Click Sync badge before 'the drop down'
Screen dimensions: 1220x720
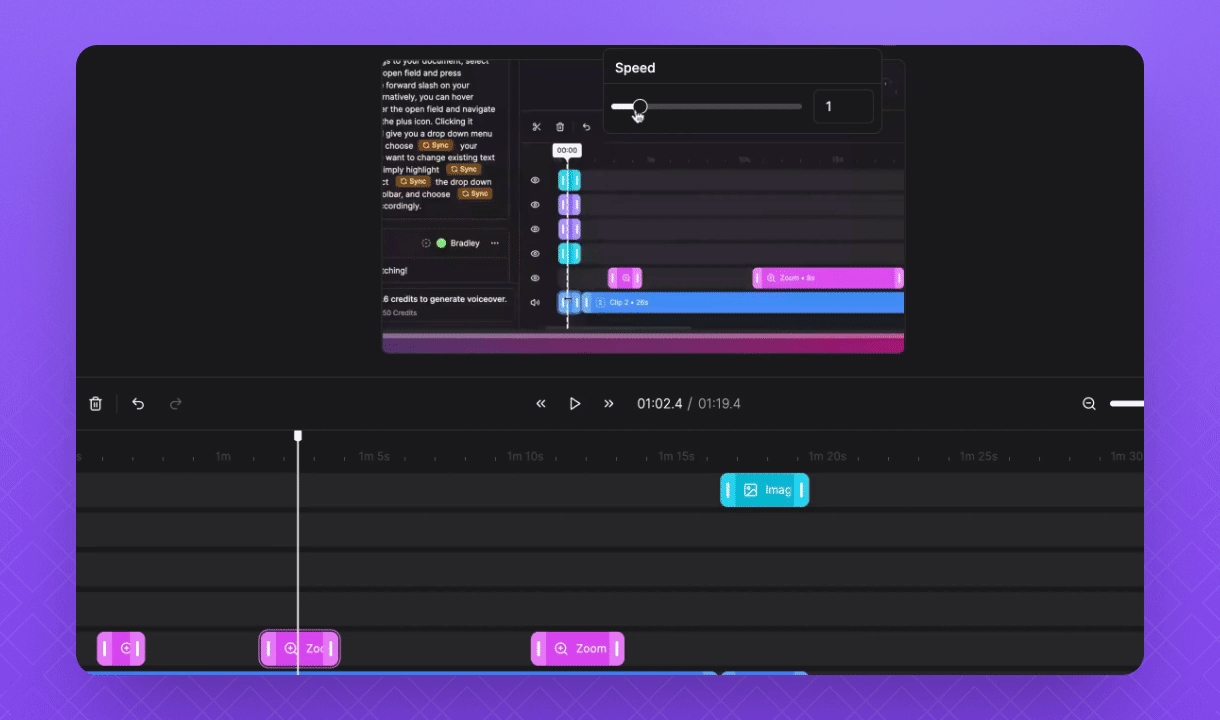click(x=412, y=182)
